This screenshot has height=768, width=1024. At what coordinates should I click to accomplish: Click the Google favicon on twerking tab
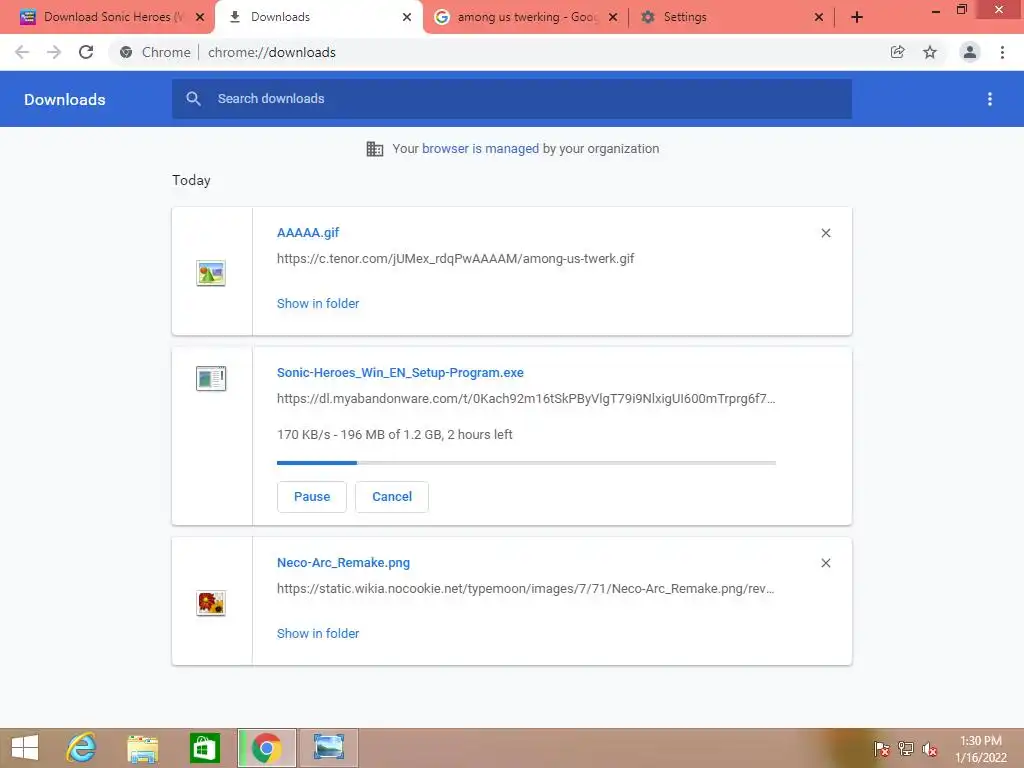pos(442,17)
